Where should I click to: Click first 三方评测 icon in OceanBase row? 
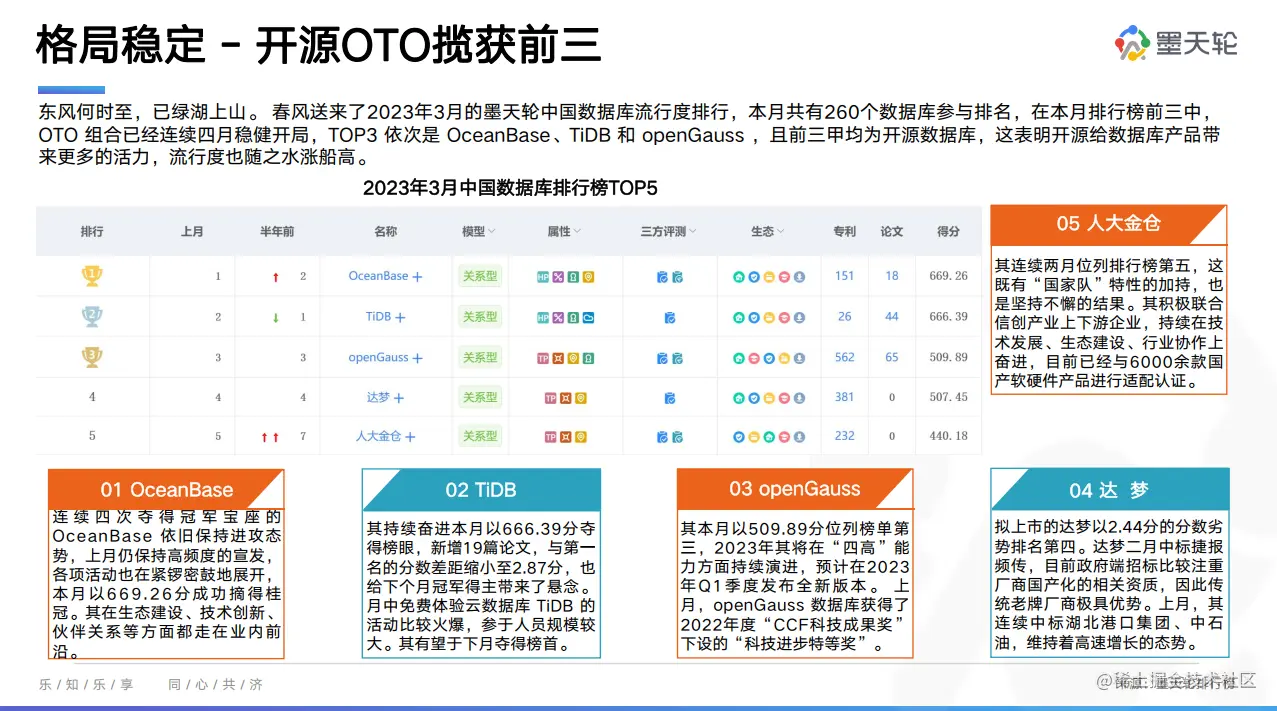coord(662,277)
